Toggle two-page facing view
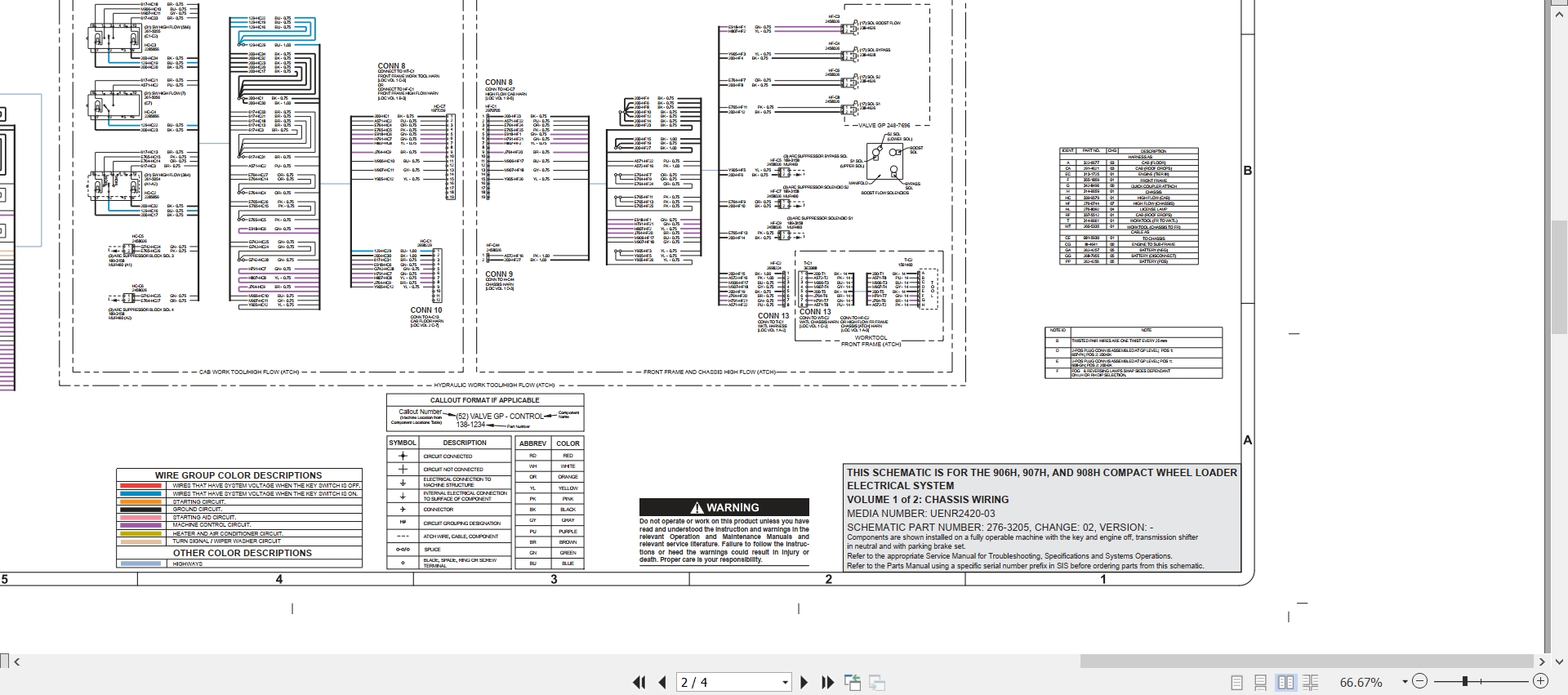Image resolution: width=1568 pixels, height=695 pixels. [x=1285, y=682]
